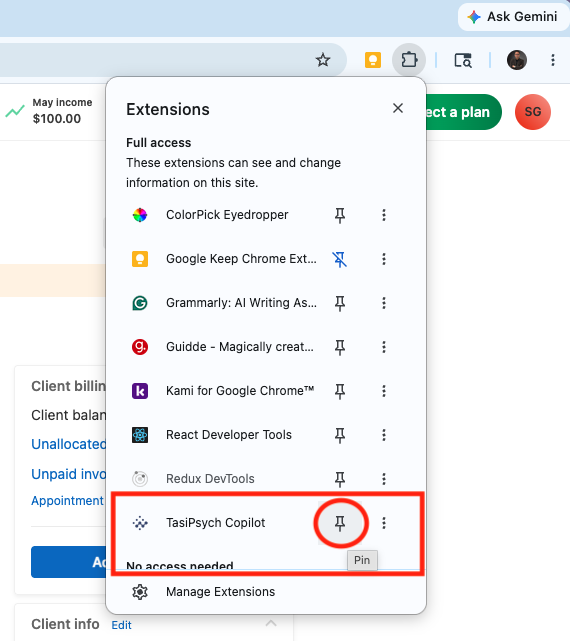Select Kami for Google Chrome entry
Screen dimensions: 570x641
[x=240, y=391]
